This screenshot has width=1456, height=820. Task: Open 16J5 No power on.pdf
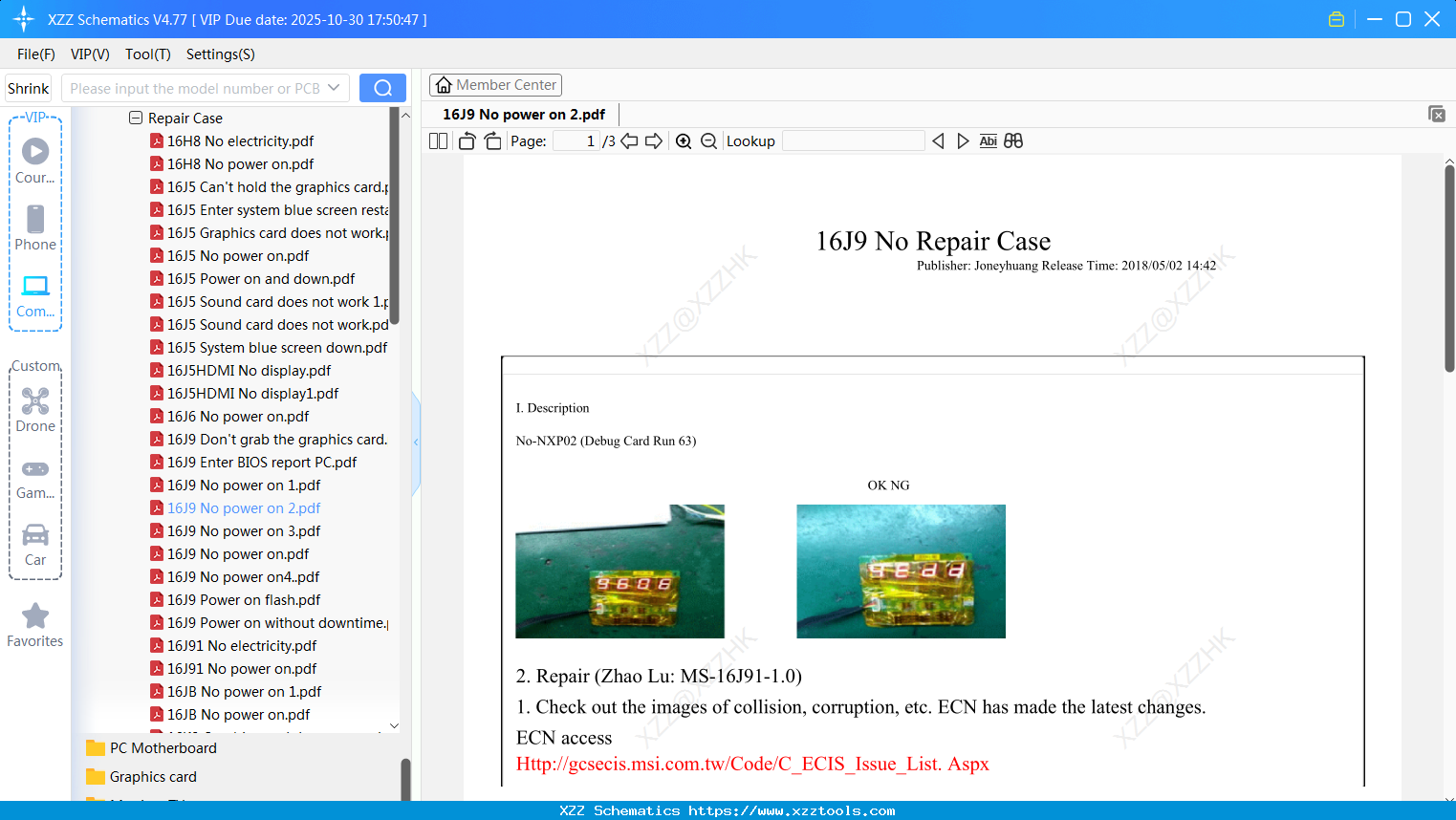click(238, 256)
